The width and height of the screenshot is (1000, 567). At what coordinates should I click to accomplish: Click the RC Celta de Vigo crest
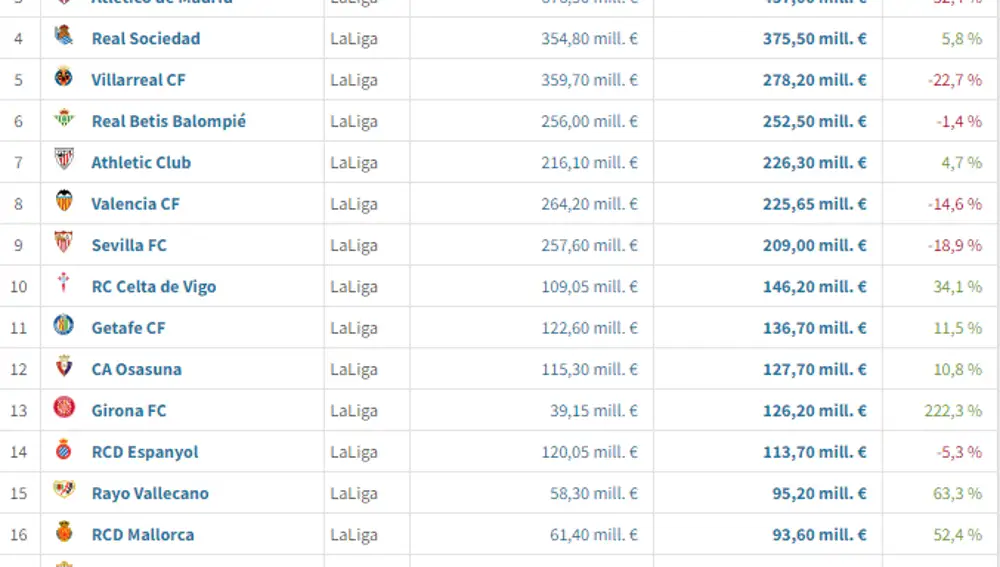pos(64,283)
